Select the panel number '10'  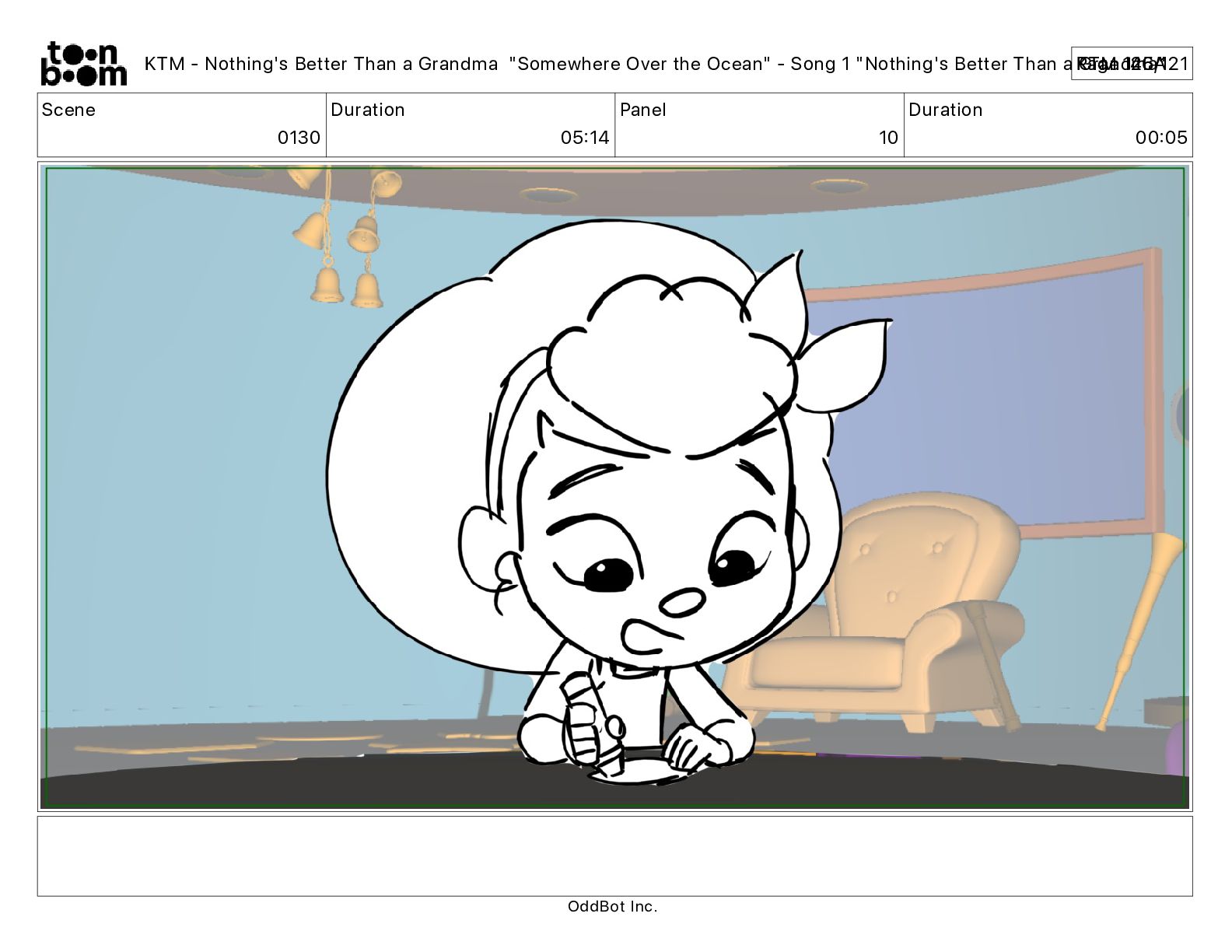tap(888, 138)
